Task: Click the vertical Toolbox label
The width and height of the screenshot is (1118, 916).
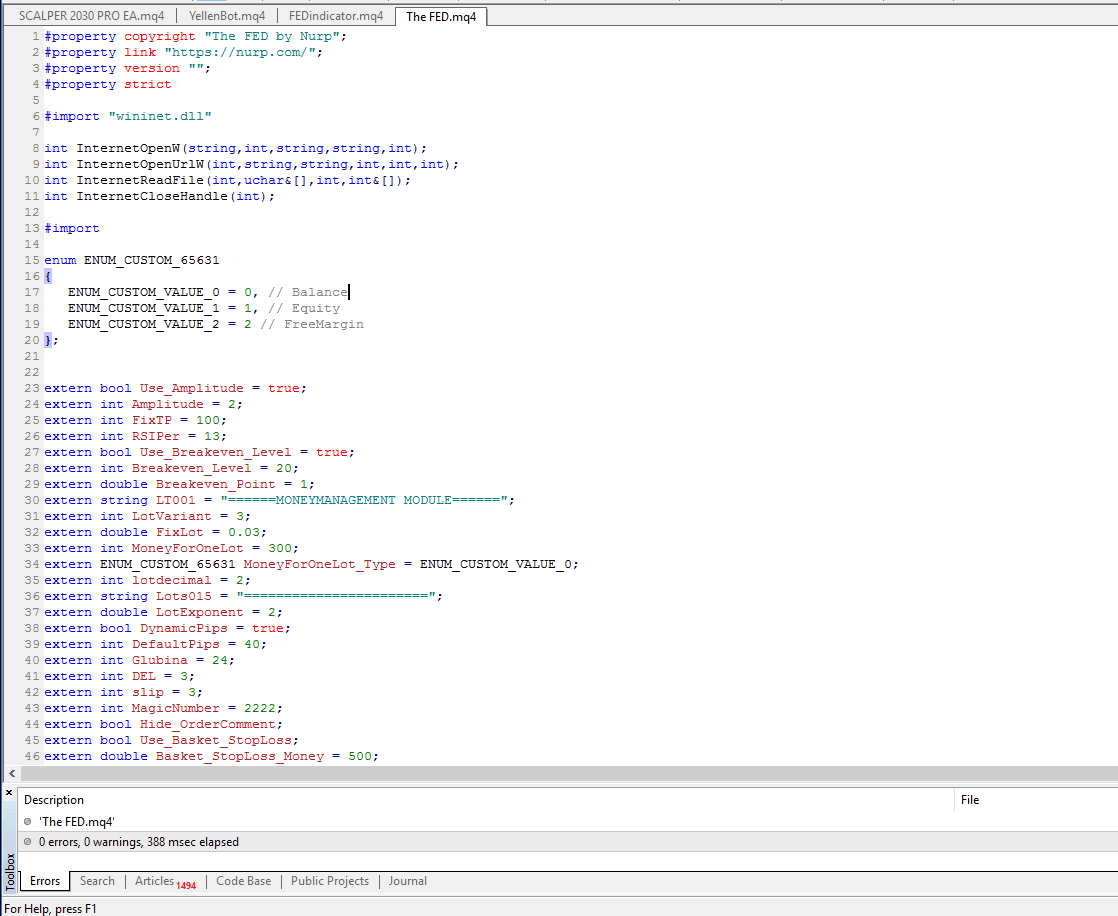Action: pos(10,872)
